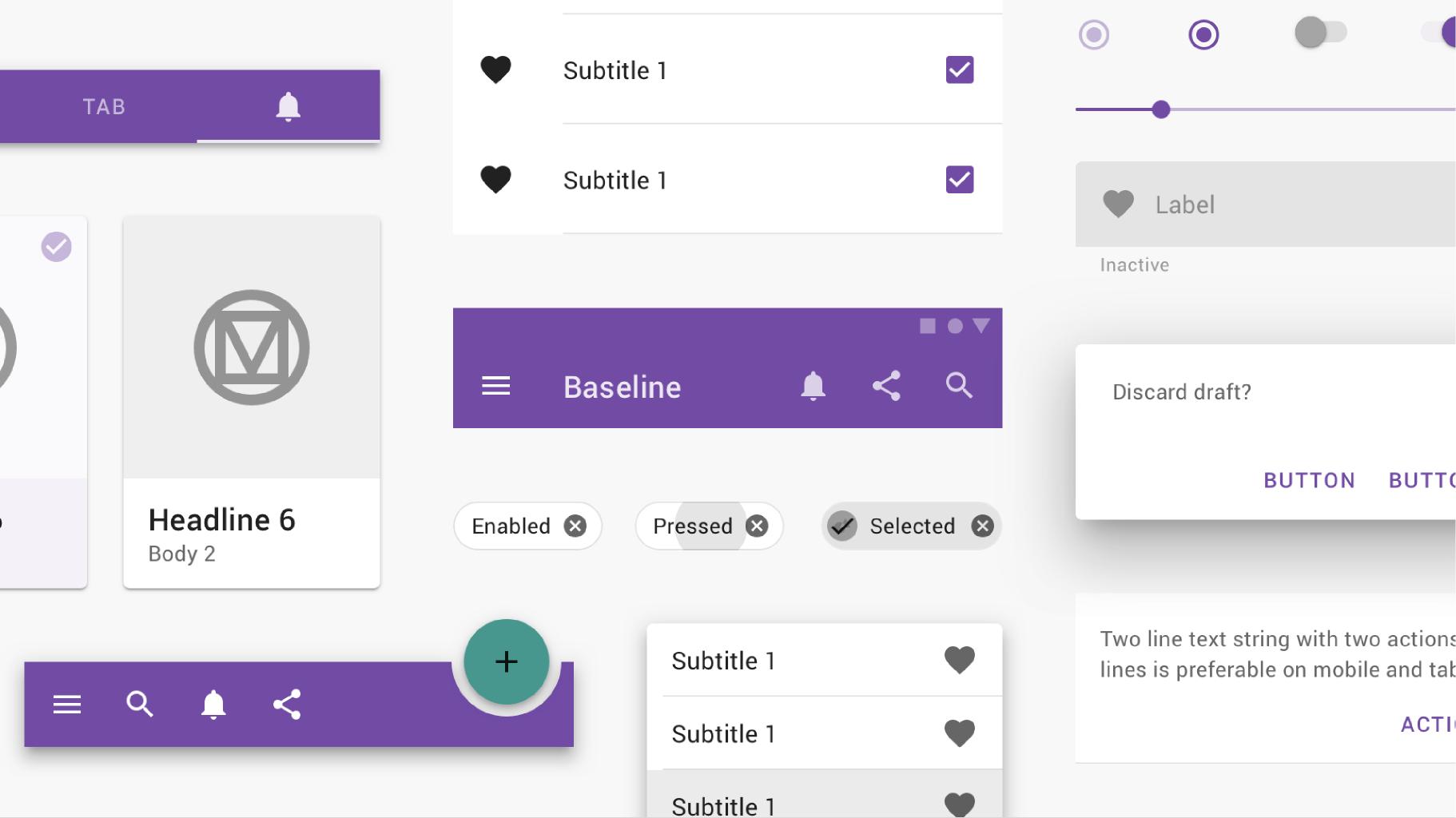Remove the Enabled chip with its X icon
This screenshot has height=818, width=1456.
(x=575, y=526)
